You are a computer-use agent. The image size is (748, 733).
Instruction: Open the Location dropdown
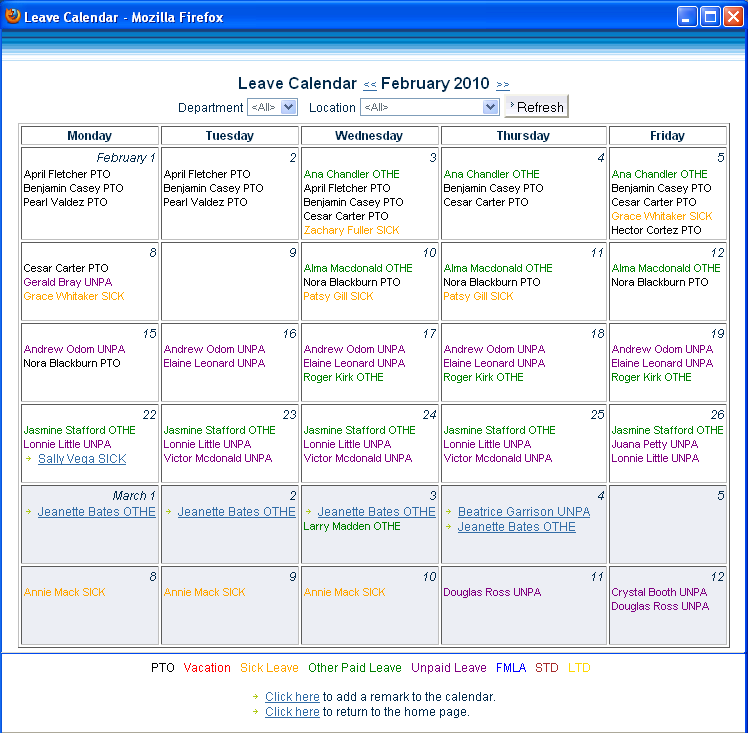pos(429,107)
